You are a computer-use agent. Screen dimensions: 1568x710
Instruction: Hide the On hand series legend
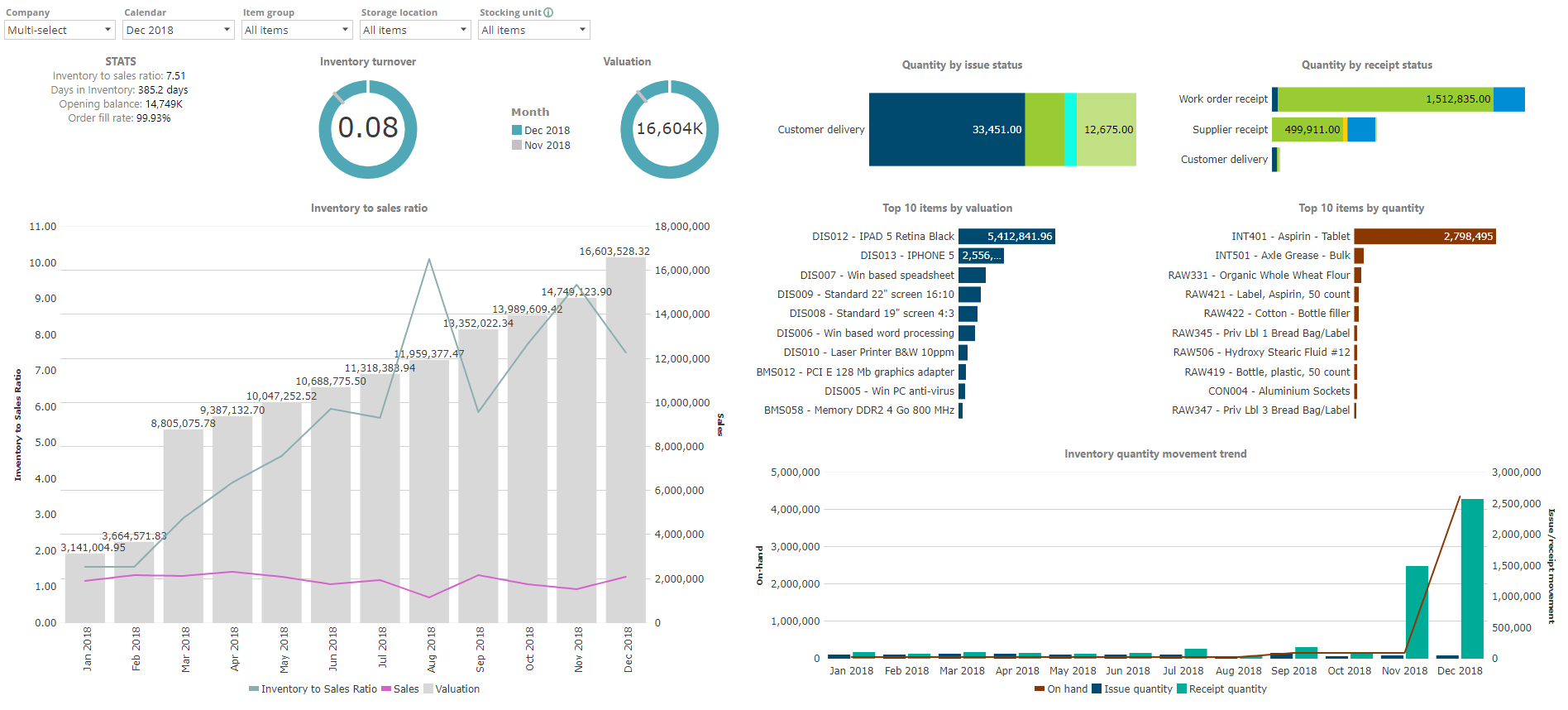click(1061, 688)
